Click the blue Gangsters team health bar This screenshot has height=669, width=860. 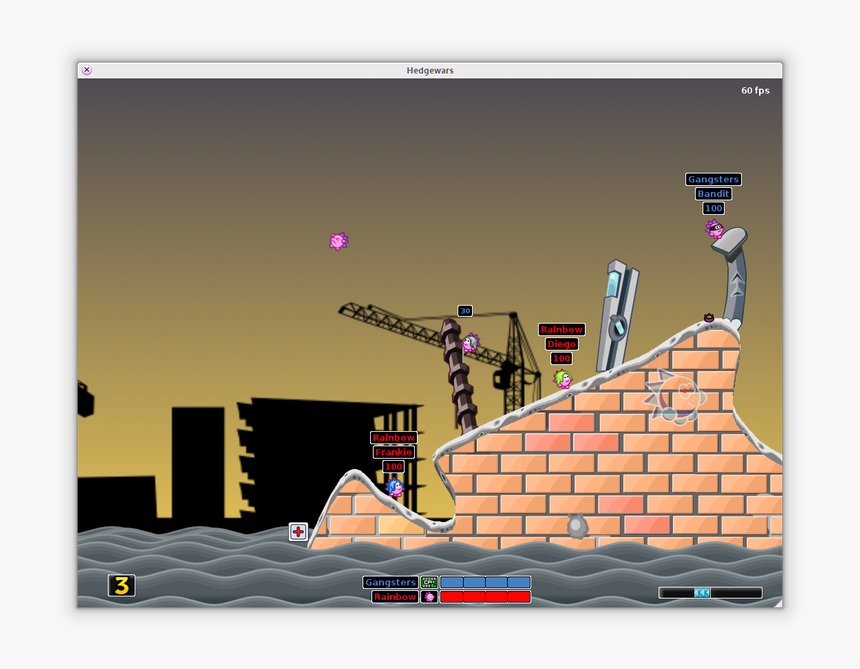pos(485,582)
